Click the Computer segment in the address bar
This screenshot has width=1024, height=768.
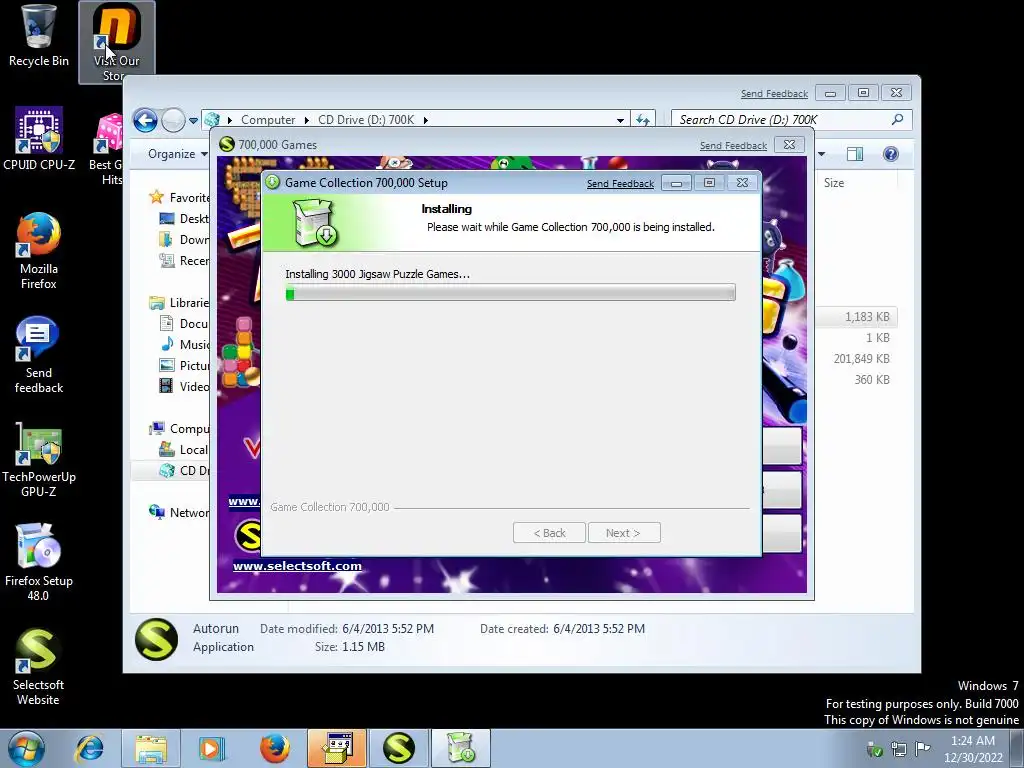pos(268,120)
